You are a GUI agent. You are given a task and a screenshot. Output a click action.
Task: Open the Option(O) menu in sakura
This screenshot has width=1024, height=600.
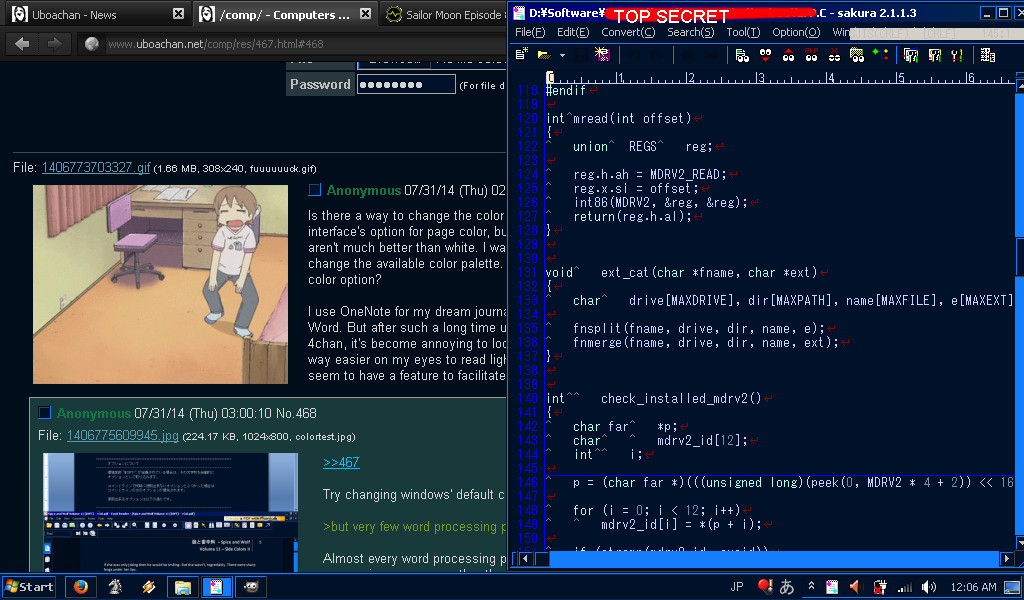[x=795, y=32]
